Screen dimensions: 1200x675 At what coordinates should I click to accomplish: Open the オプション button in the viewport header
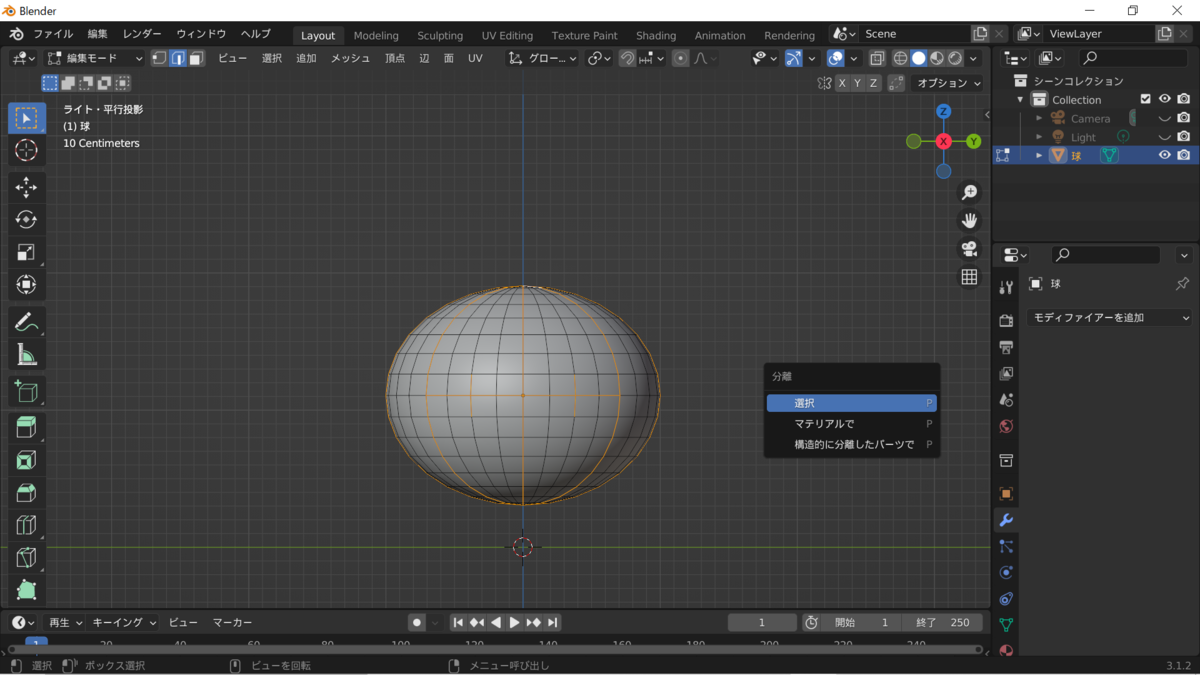click(948, 83)
